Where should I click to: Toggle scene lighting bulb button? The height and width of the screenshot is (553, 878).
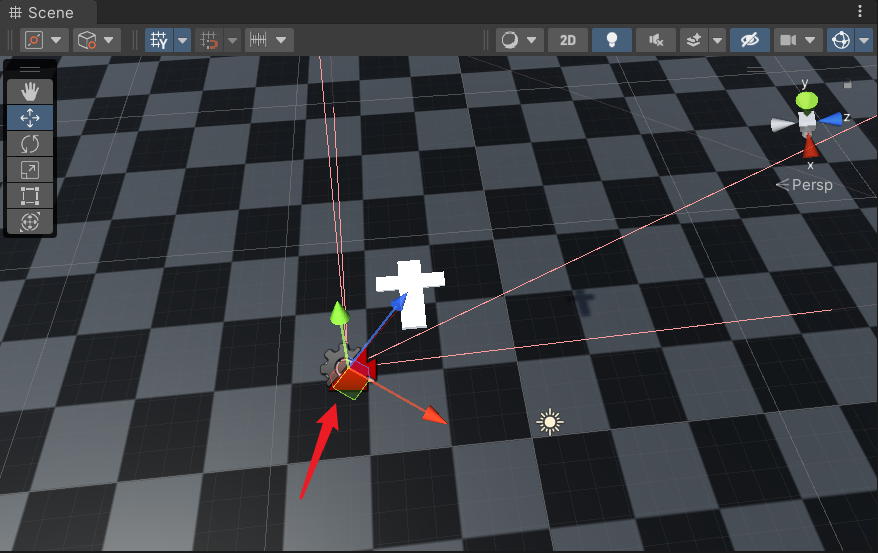[x=612, y=40]
